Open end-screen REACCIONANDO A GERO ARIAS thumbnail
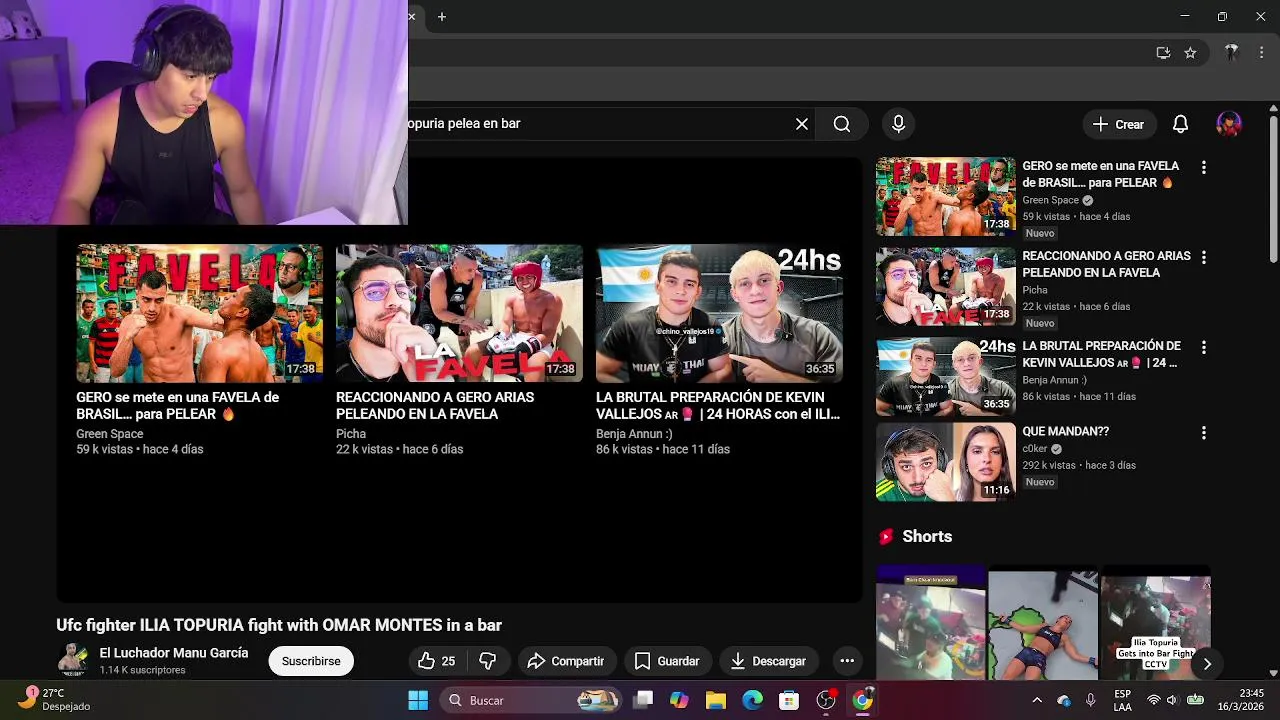The image size is (1280, 720). [459, 313]
